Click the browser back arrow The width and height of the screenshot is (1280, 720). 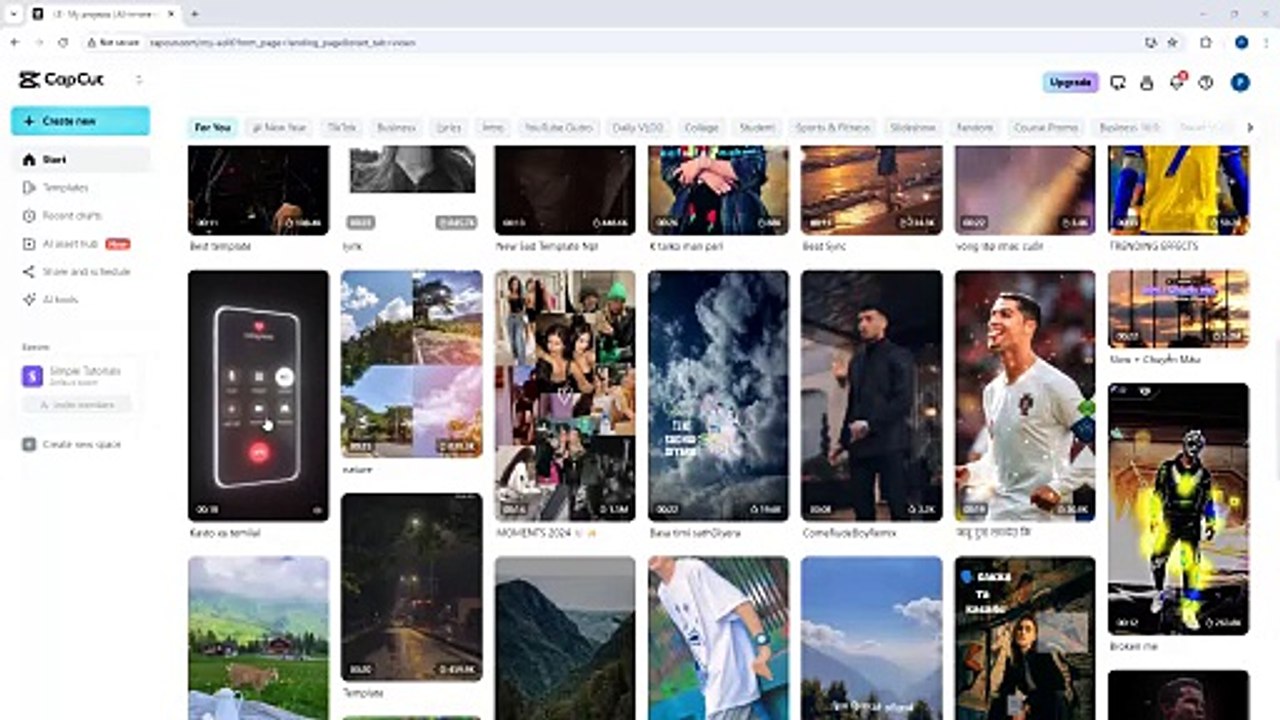[x=14, y=43]
